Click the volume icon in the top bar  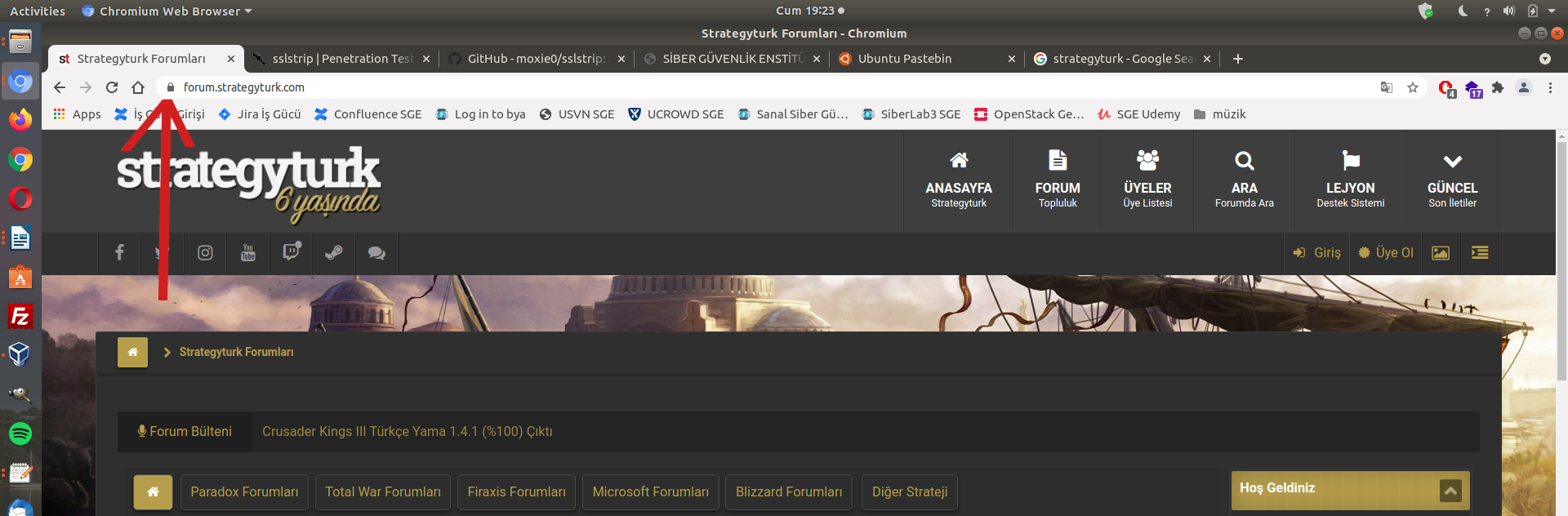(x=1508, y=11)
